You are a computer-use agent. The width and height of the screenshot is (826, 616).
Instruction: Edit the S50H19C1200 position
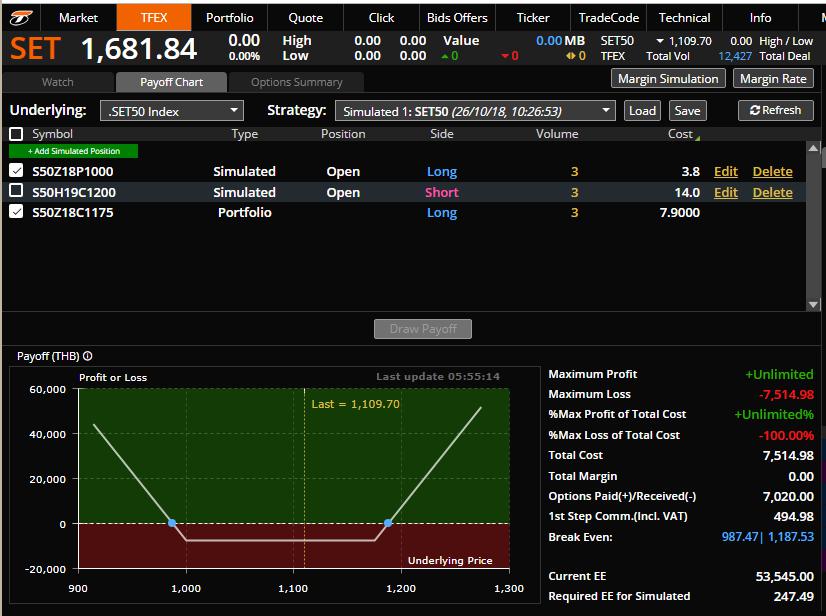(x=725, y=192)
